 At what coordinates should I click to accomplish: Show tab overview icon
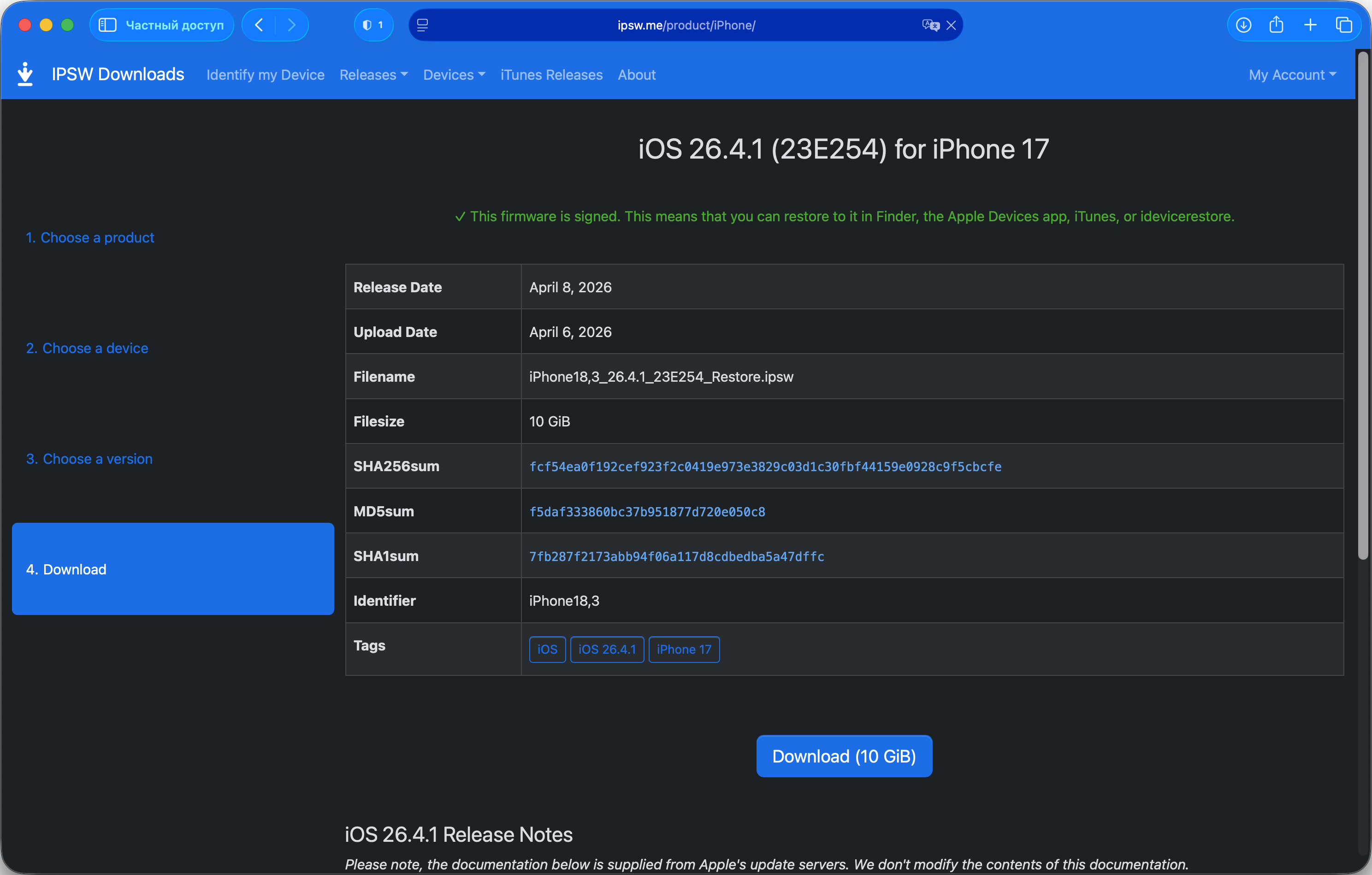point(1343,25)
